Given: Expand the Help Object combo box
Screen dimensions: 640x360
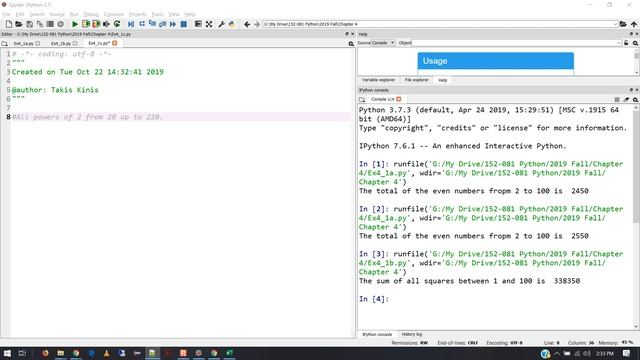Looking at the screenshot, I should tap(619, 43).
